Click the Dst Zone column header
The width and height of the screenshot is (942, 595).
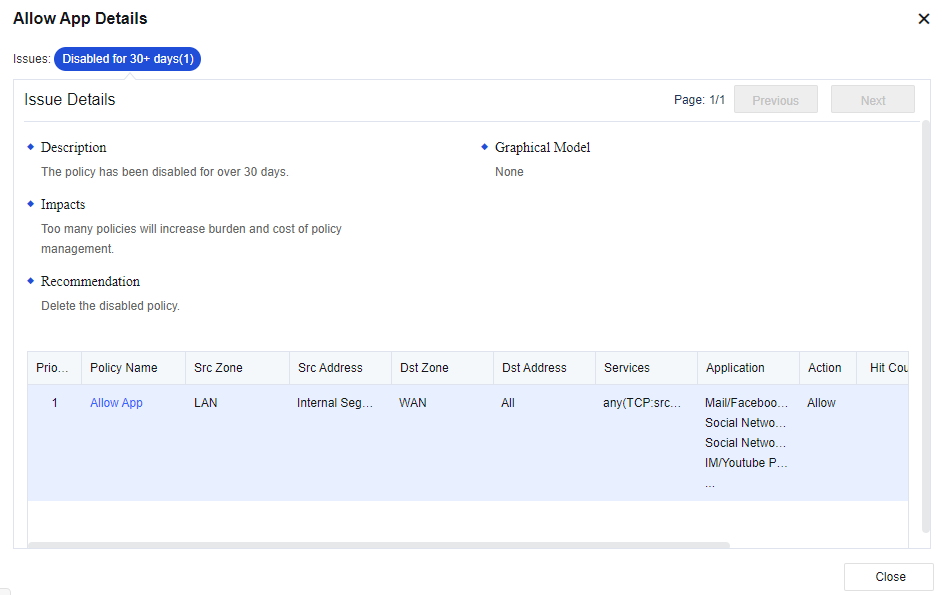click(x=423, y=368)
